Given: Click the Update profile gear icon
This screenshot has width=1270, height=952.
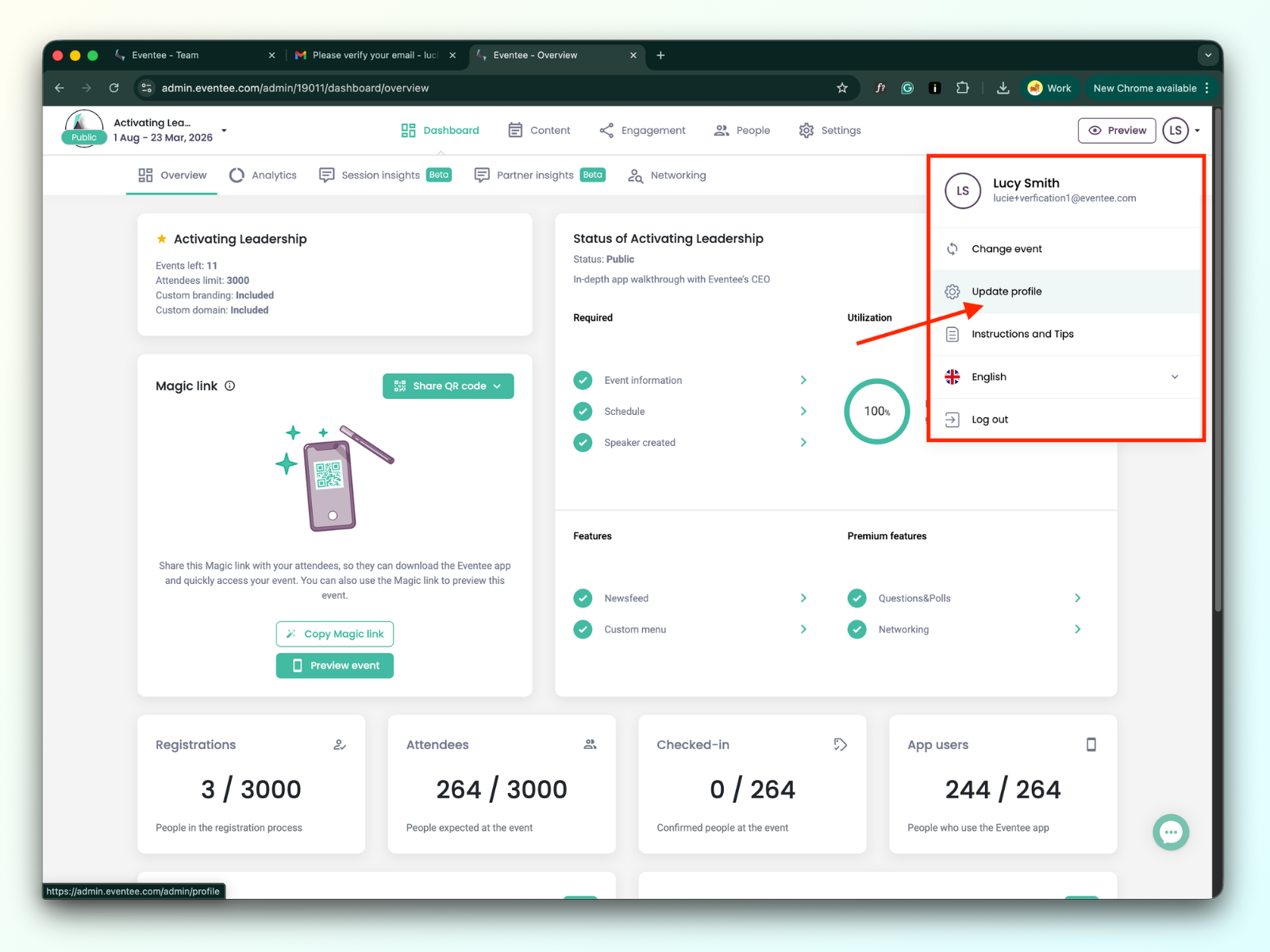Looking at the screenshot, I should point(952,292).
